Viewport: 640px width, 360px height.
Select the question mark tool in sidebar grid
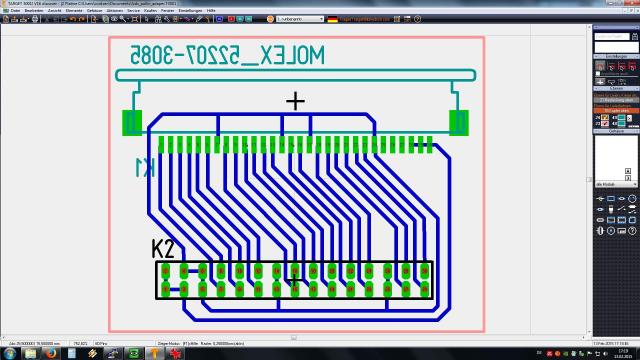pos(632,231)
